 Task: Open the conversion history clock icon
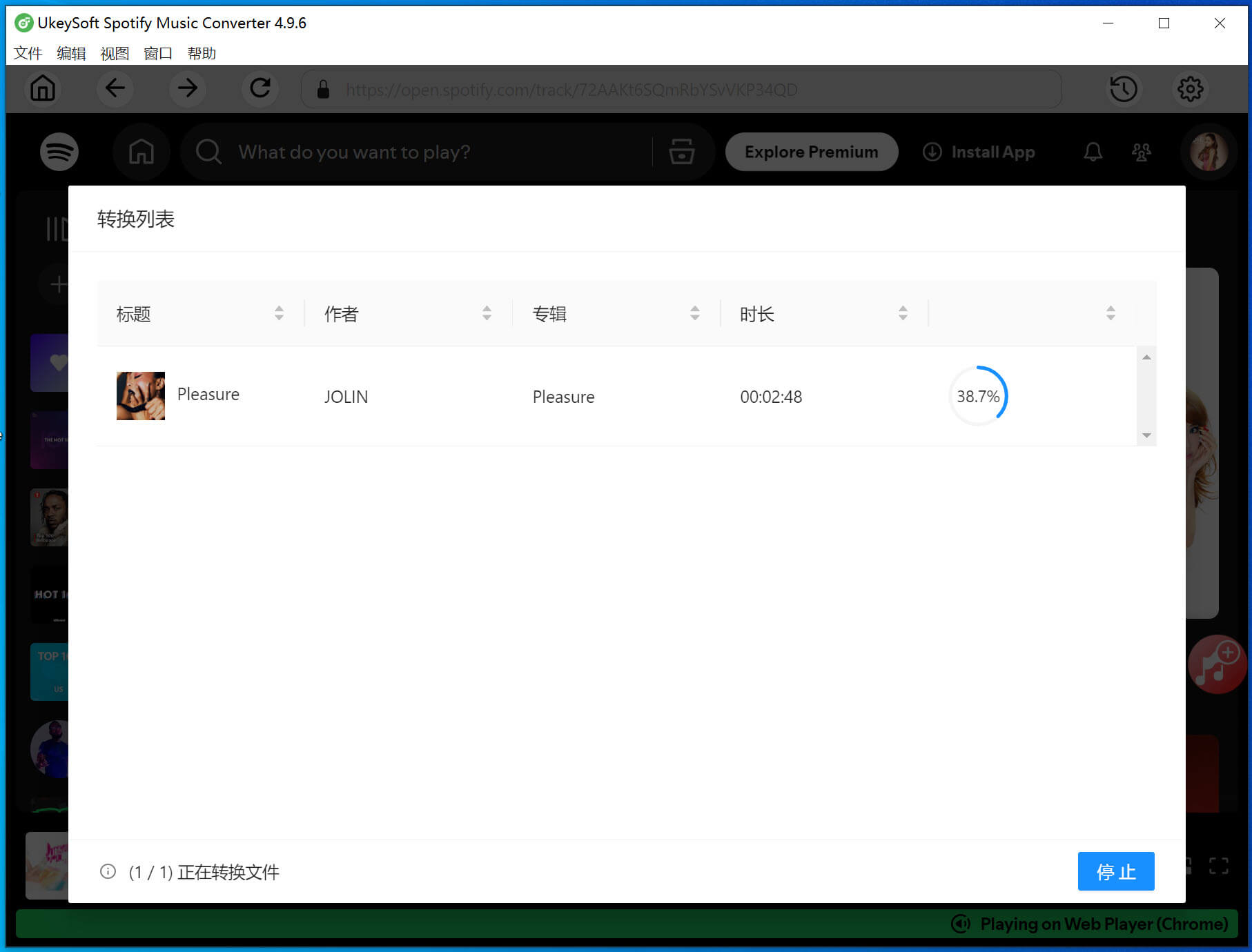pyautogui.click(x=1123, y=88)
